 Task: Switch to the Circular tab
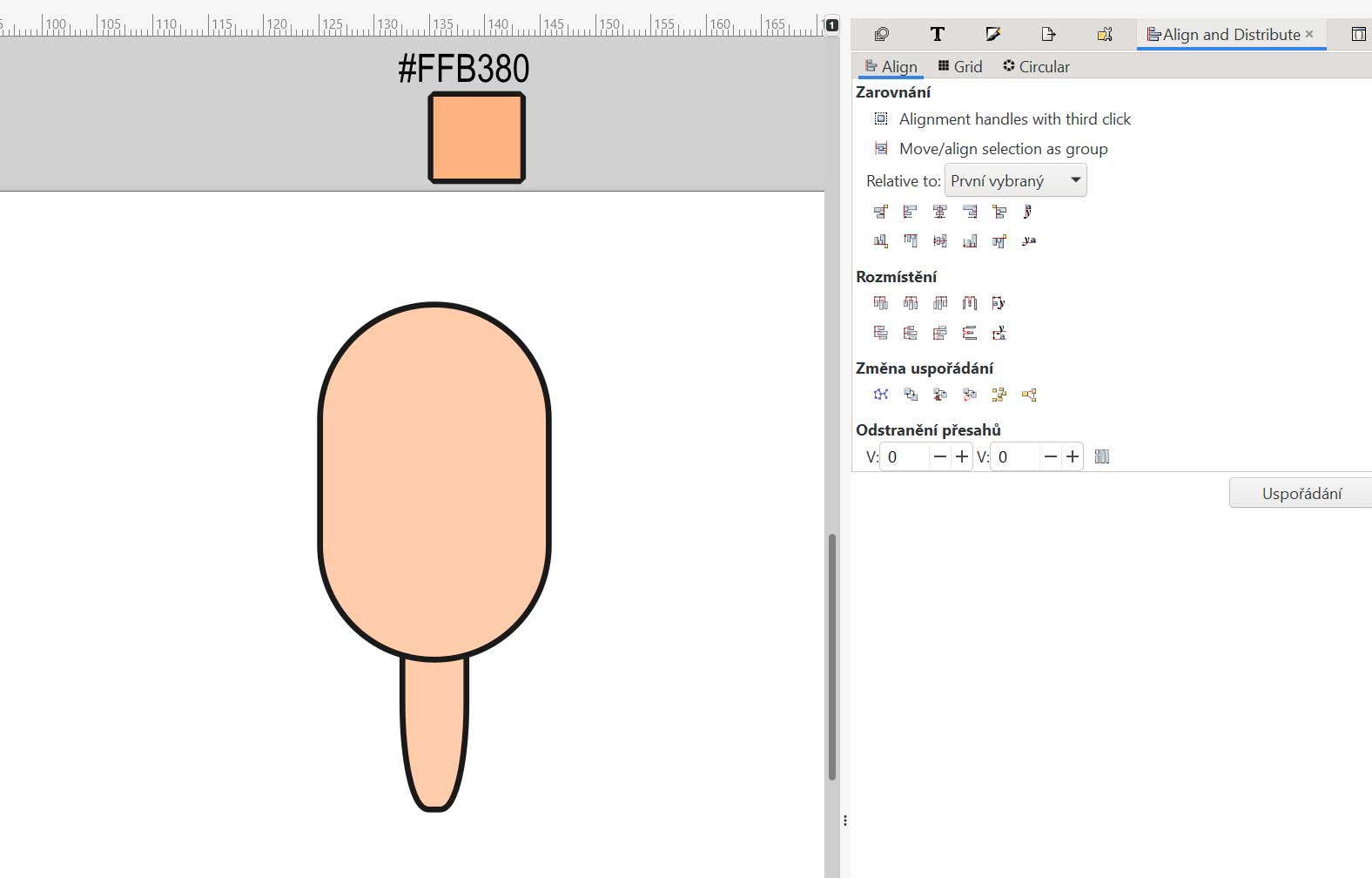pos(1036,66)
